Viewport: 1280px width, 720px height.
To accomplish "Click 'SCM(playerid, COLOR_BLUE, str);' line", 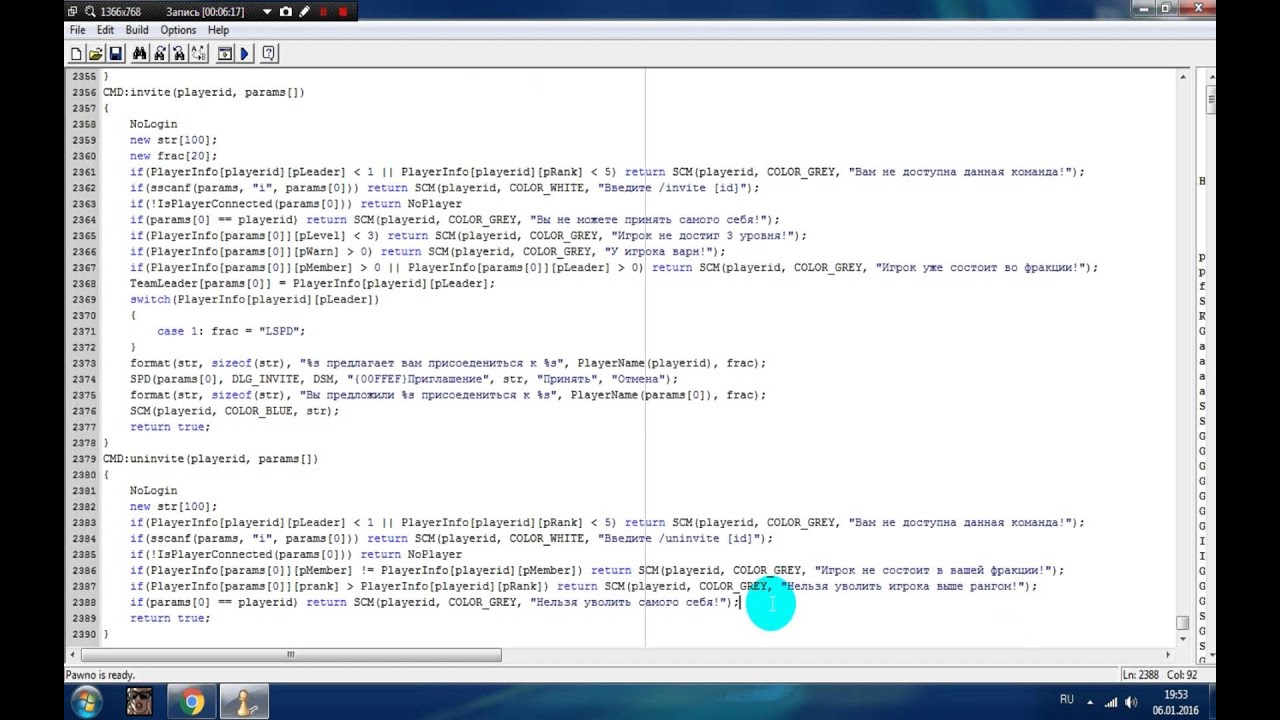I will (234, 411).
